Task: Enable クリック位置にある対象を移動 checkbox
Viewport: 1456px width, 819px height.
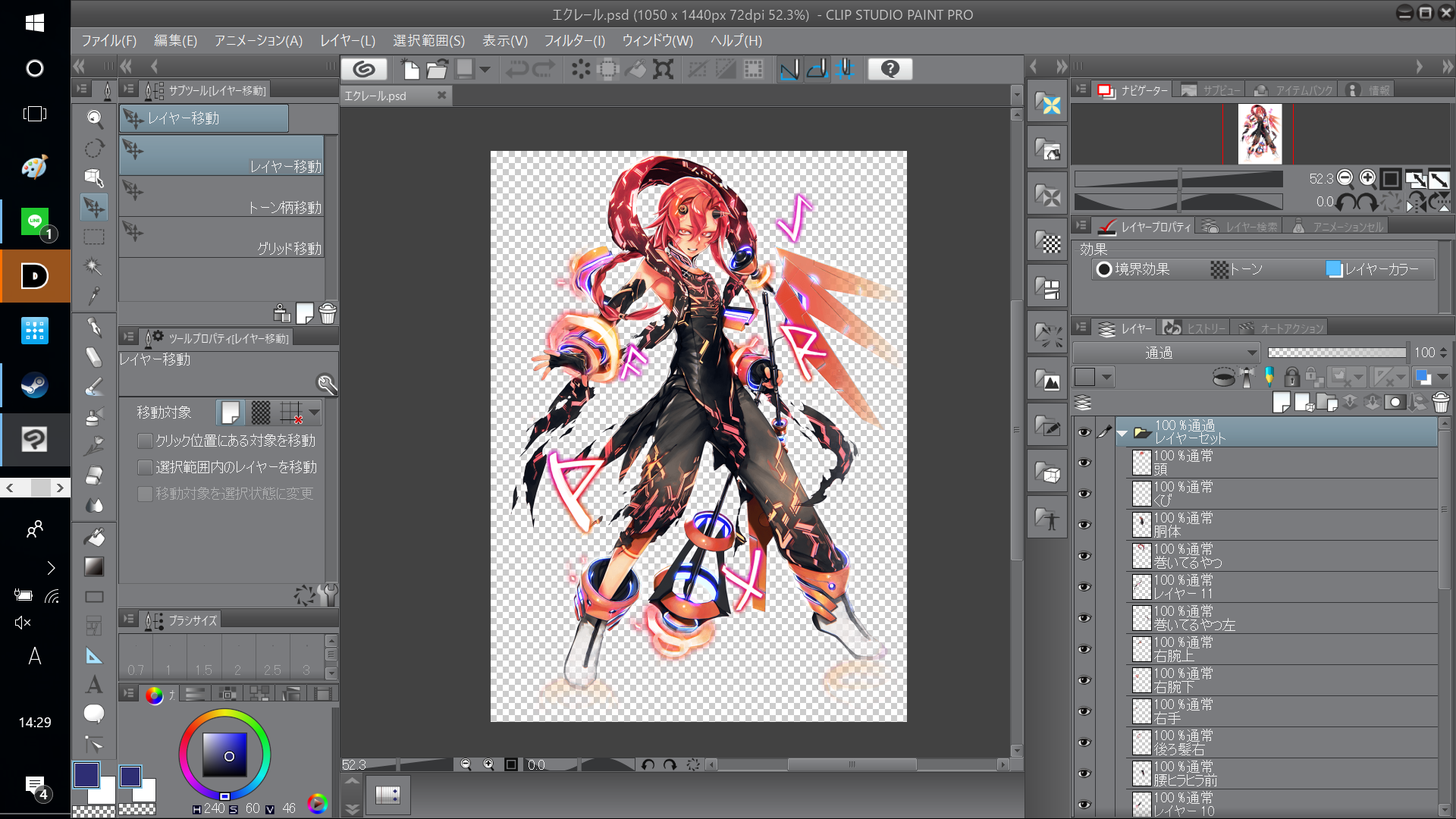Action: pos(145,441)
